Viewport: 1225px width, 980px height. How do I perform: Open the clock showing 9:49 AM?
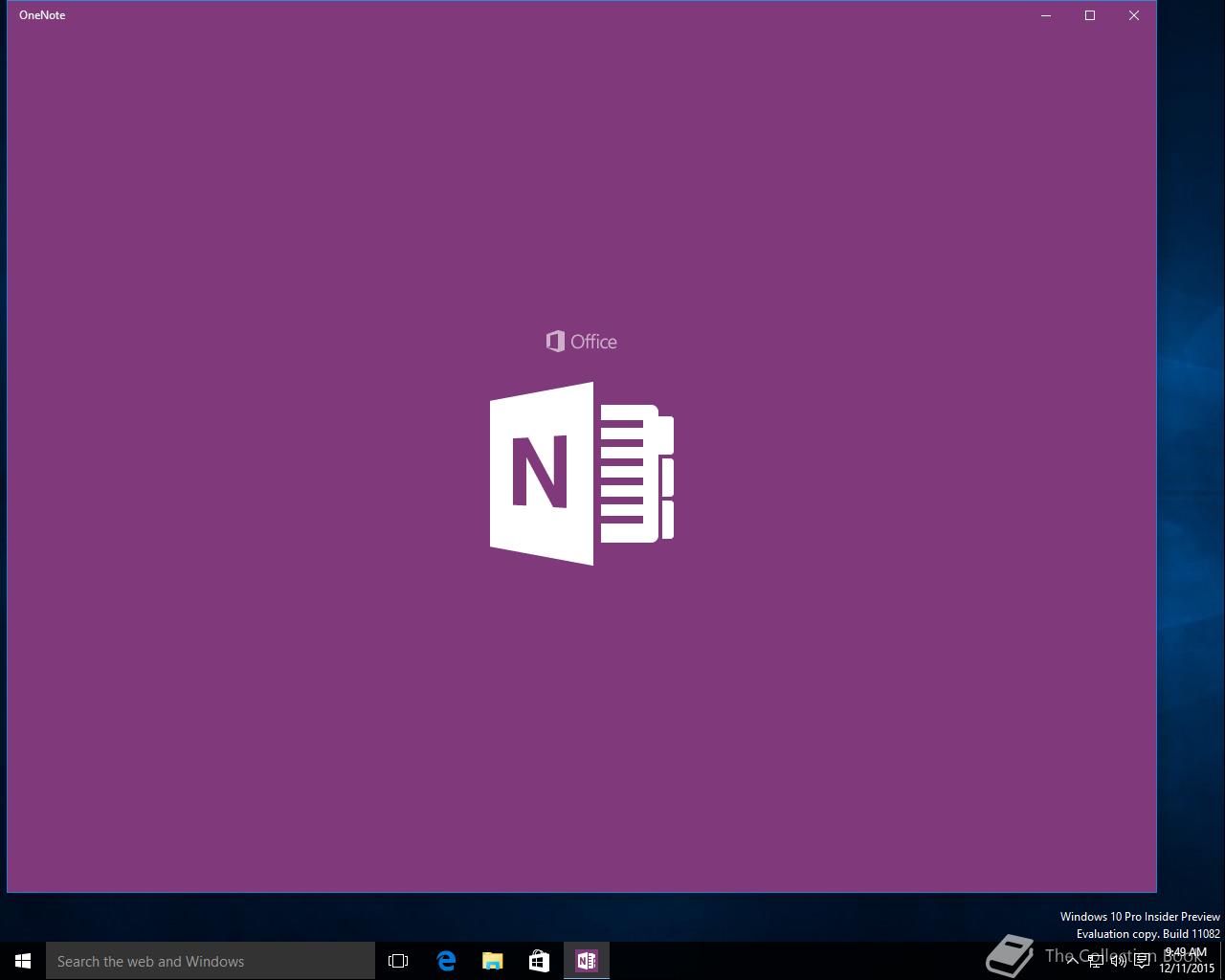tap(1187, 961)
